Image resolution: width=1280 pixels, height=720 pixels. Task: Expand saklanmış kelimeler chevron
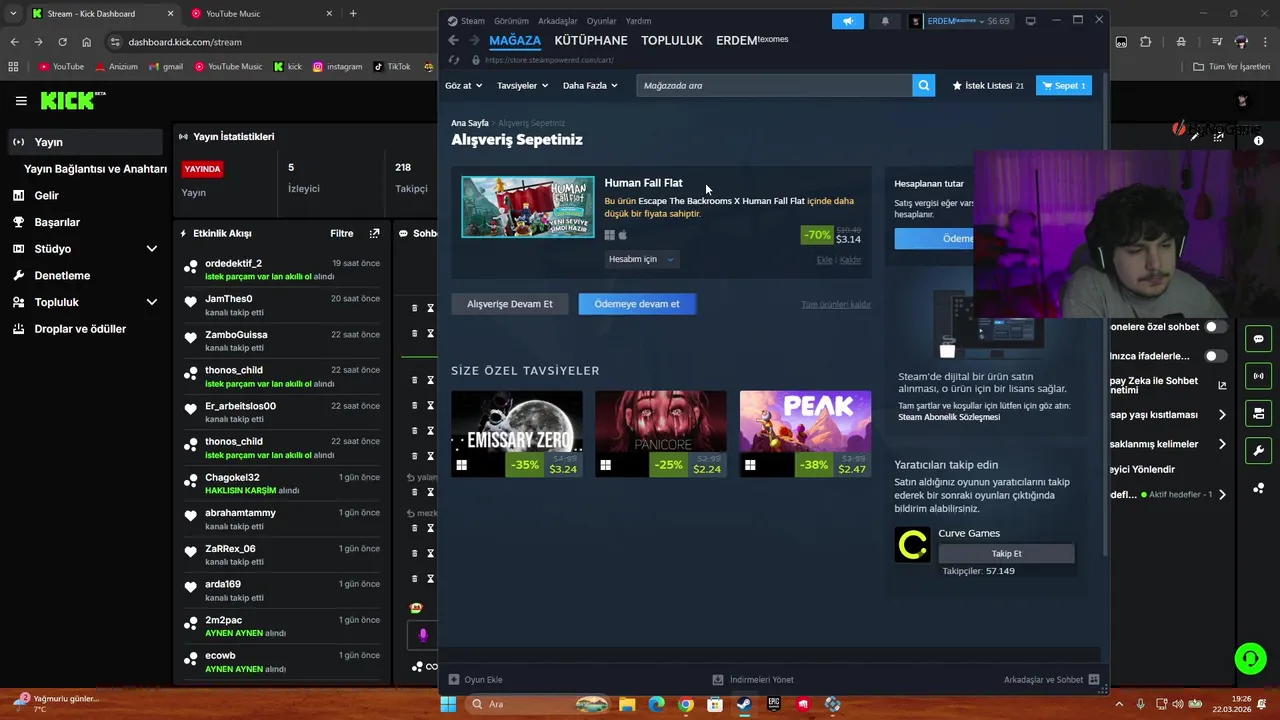tap(1222, 444)
